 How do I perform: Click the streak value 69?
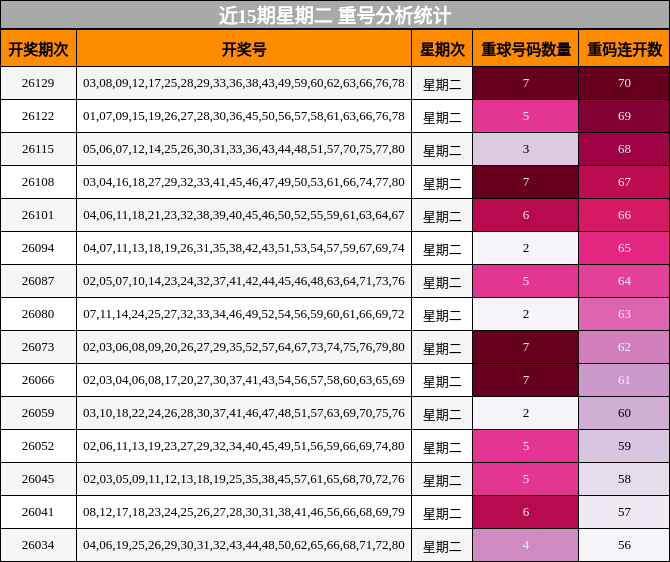click(x=624, y=116)
